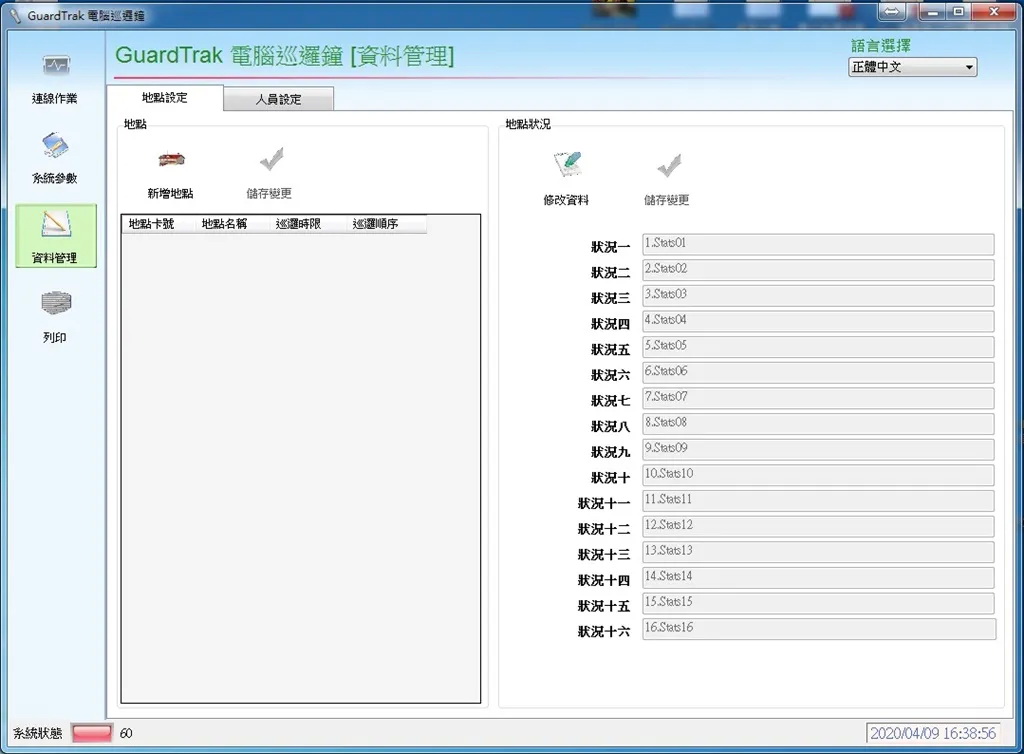Minimize the GuardTrak window

933,11
